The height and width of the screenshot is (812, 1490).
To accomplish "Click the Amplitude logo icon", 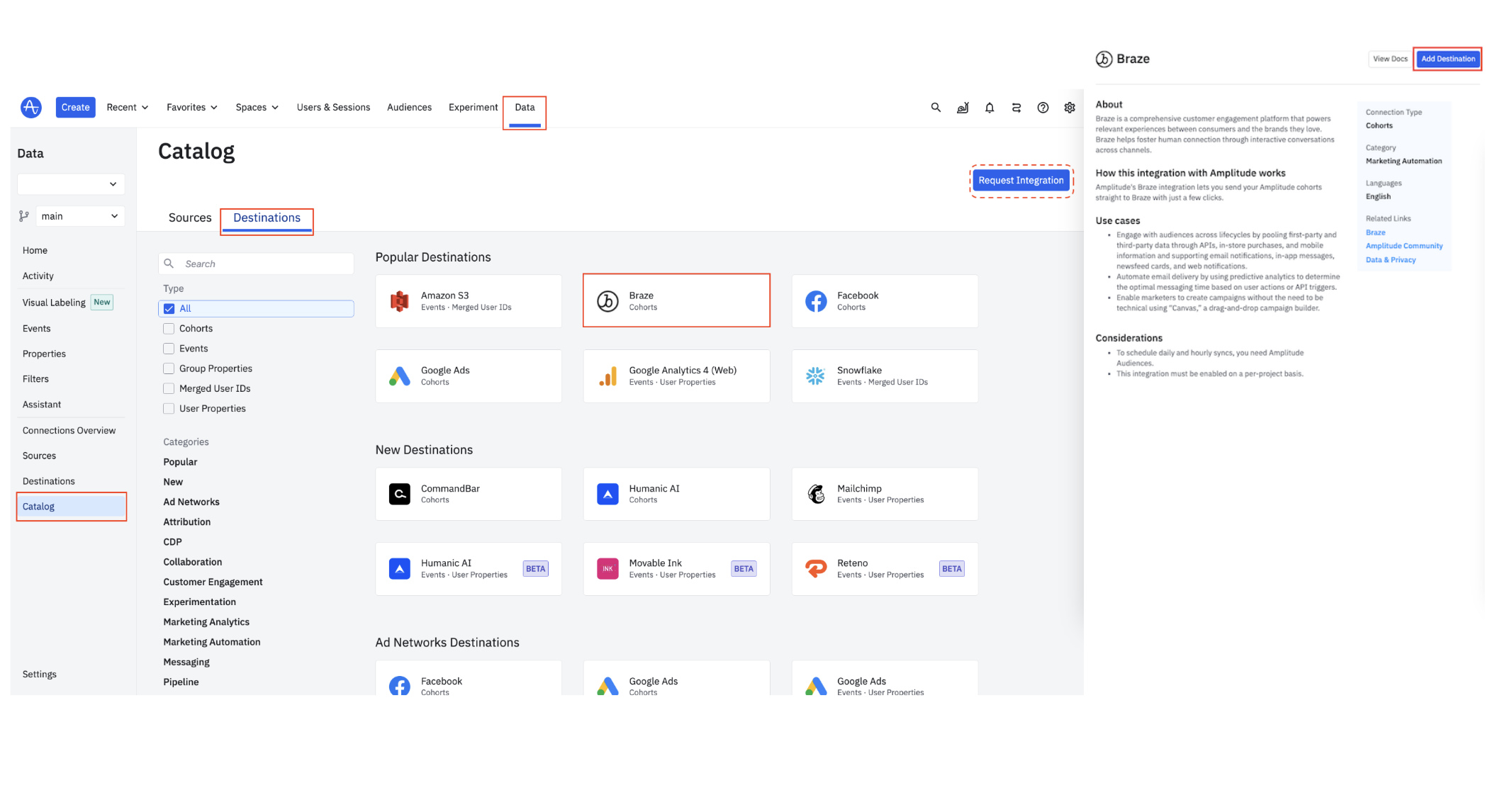I will click(30, 107).
